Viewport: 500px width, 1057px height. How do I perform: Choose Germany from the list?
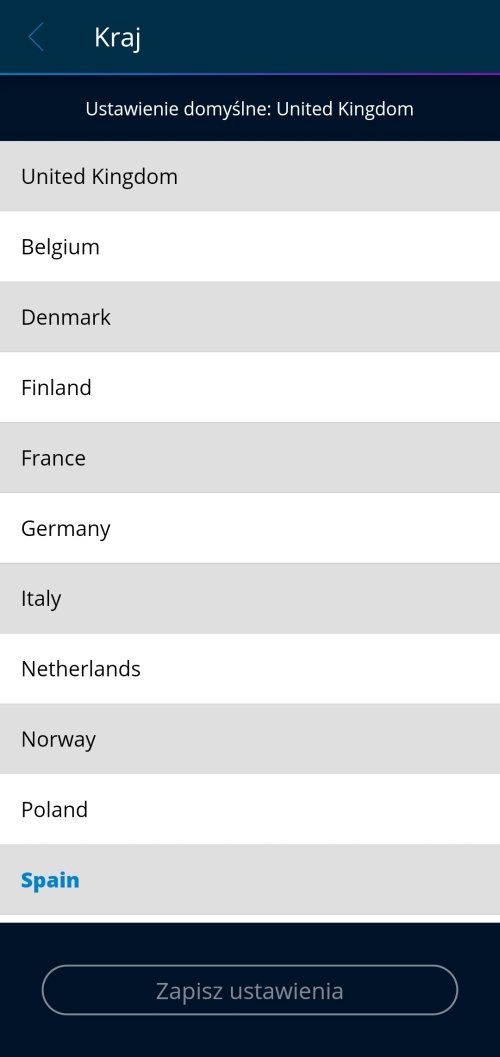click(x=250, y=528)
